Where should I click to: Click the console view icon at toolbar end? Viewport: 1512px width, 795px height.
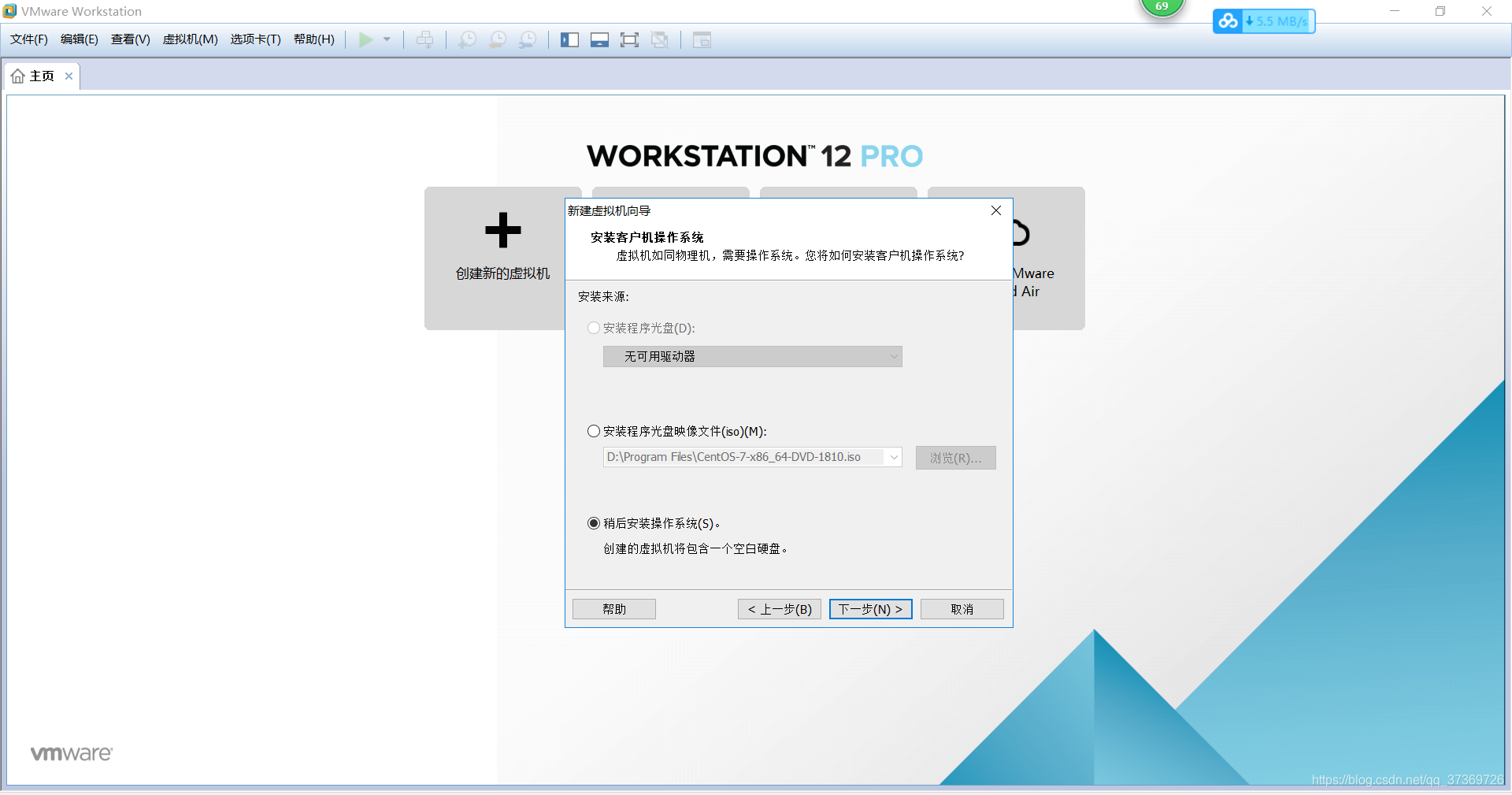pos(702,39)
